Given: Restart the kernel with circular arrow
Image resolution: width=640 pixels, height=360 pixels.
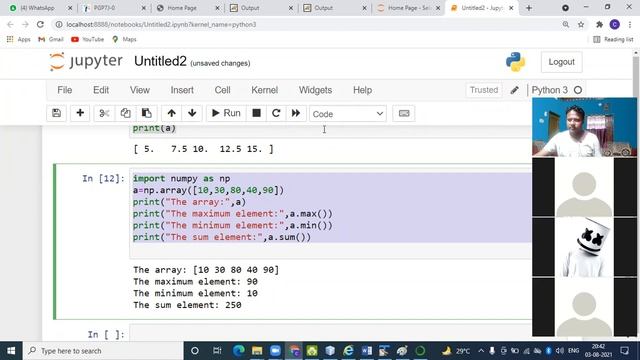Looking at the screenshot, I should point(276,113).
